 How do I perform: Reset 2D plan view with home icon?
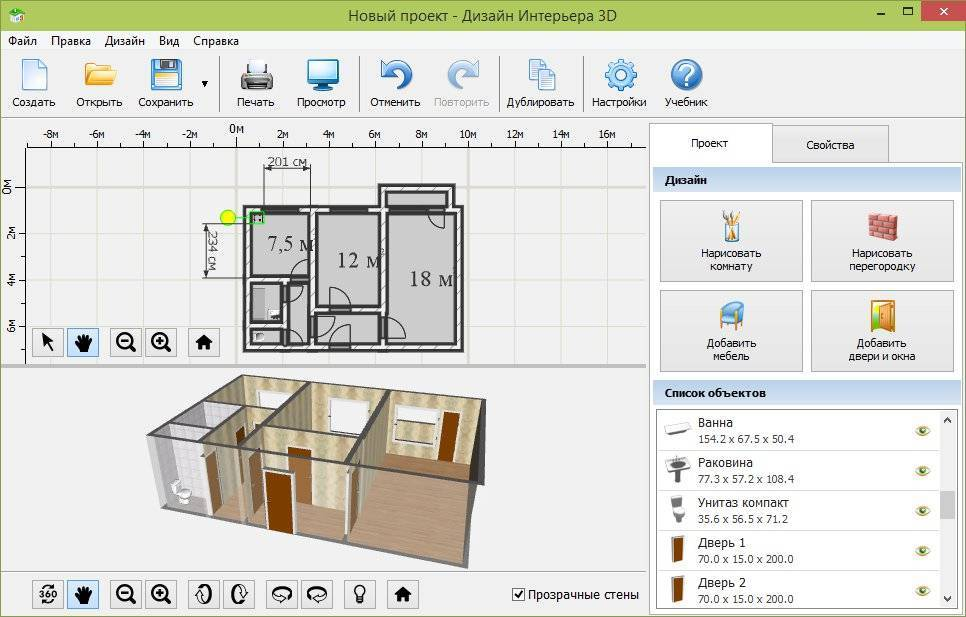coord(204,342)
